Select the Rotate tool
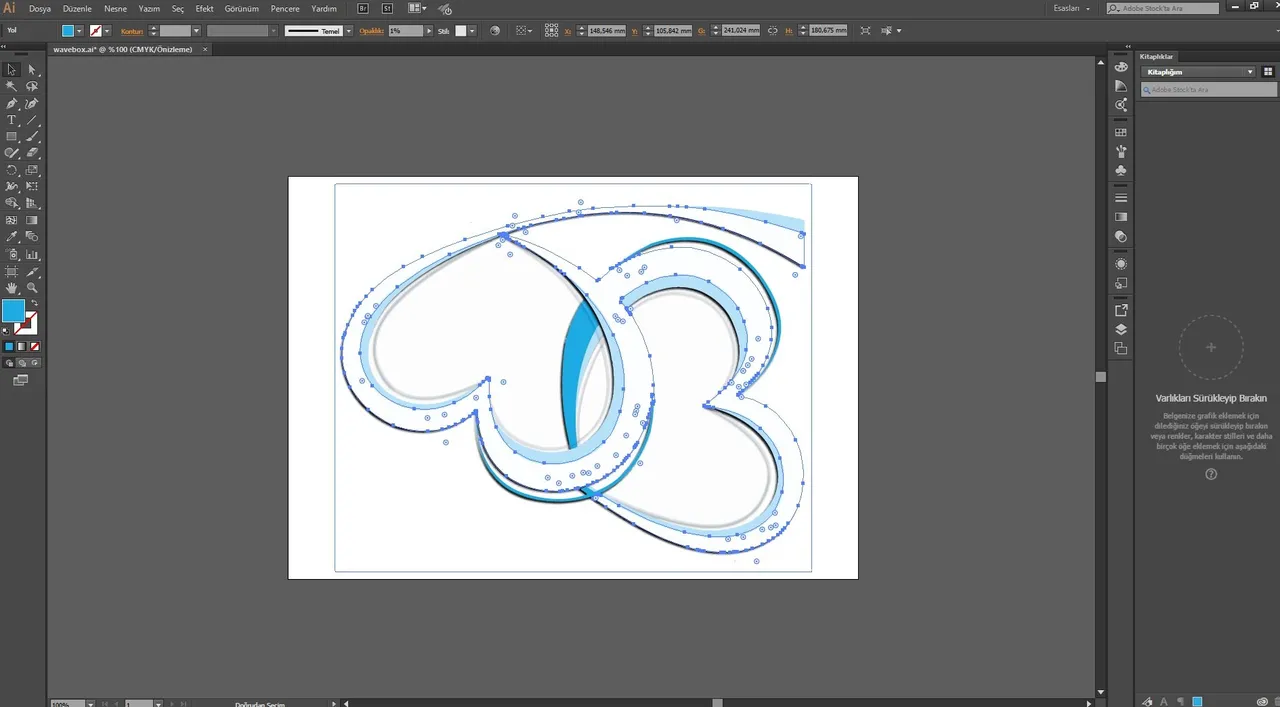This screenshot has height=707, width=1280. tap(11, 170)
